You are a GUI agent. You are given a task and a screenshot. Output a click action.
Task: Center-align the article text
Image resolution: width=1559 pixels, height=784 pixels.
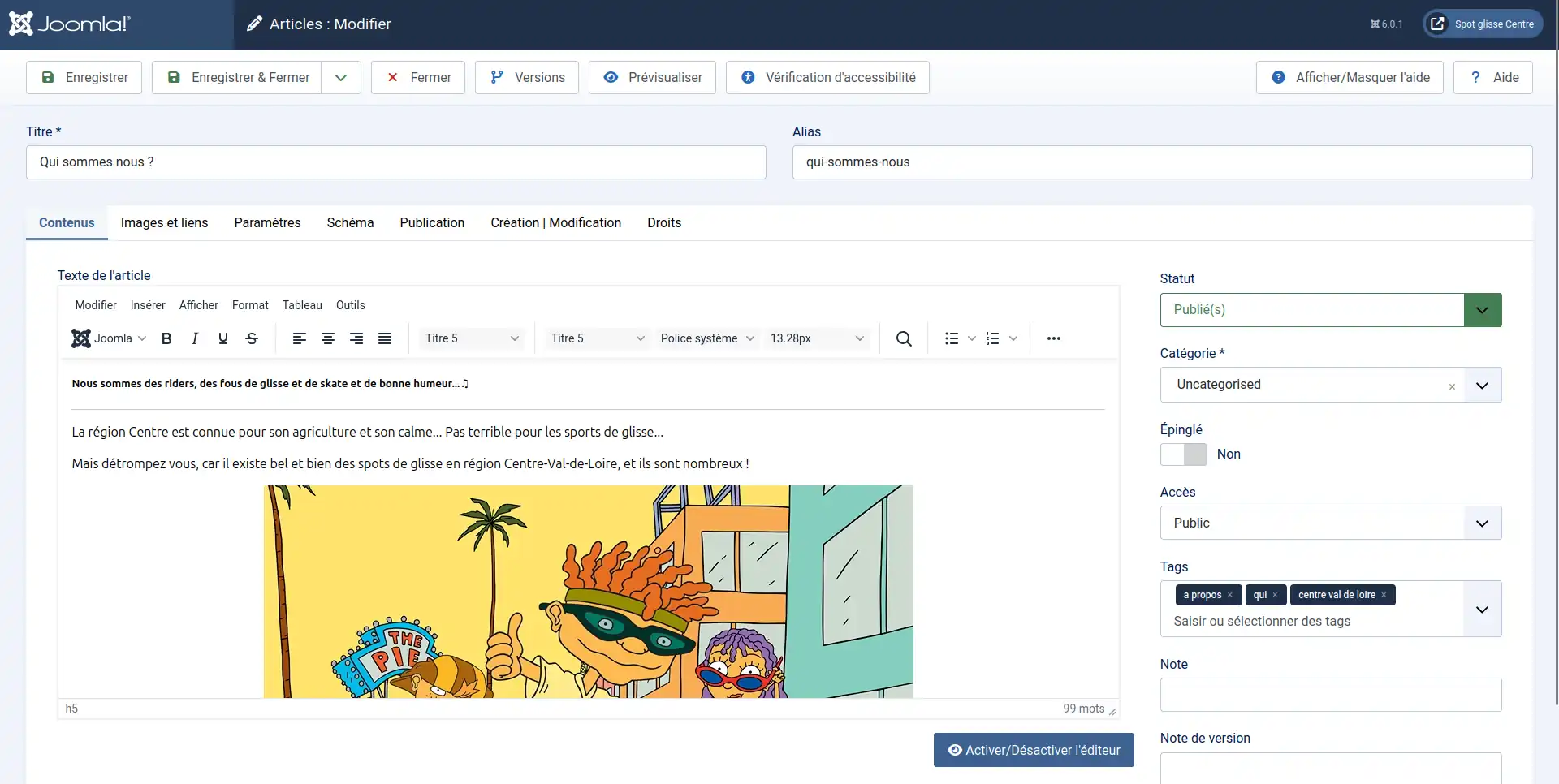coord(328,338)
